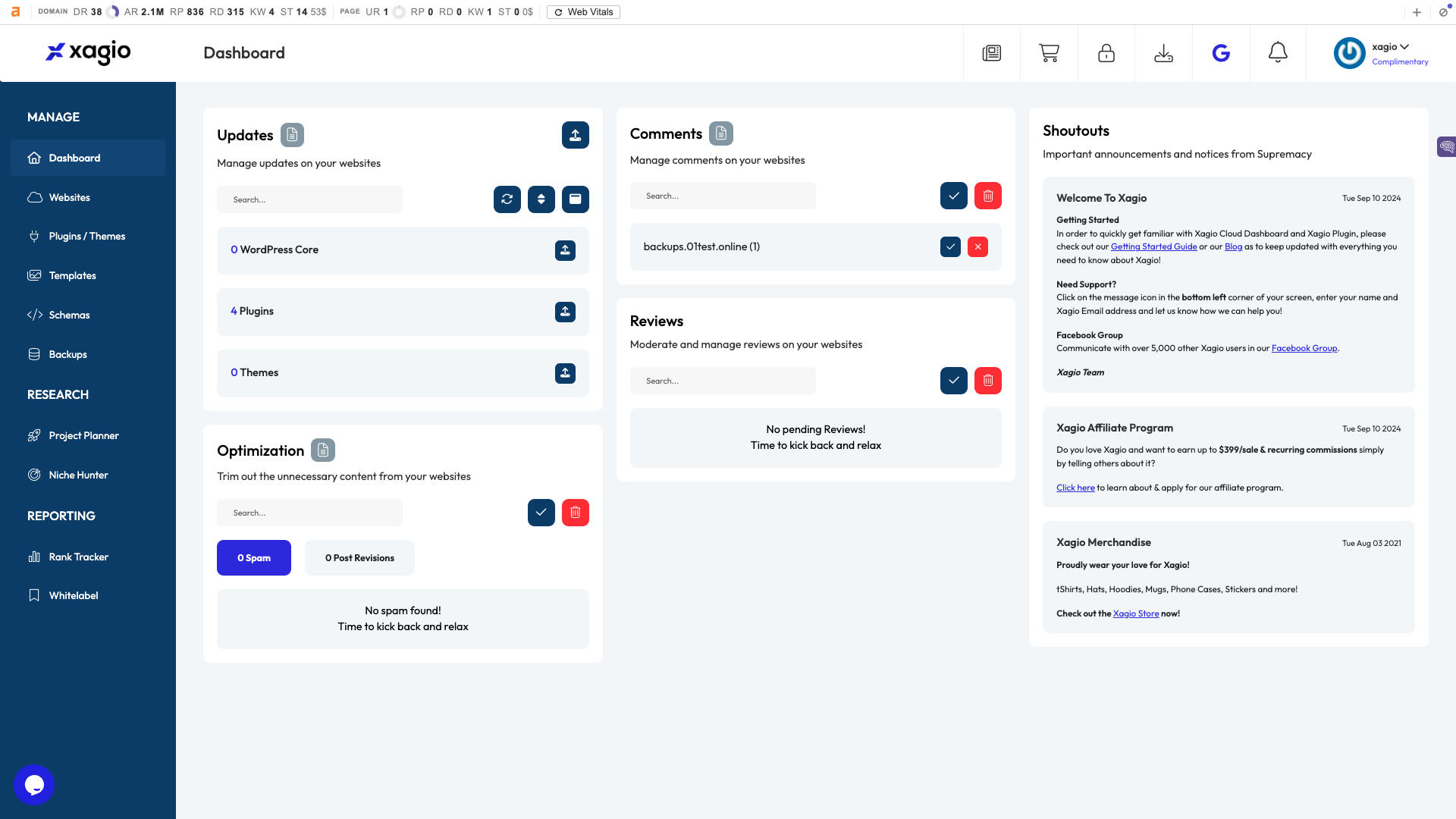Screen dimensions: 1456x819
Task: Open Project Planner in sidebar
Action: [88, 435]
